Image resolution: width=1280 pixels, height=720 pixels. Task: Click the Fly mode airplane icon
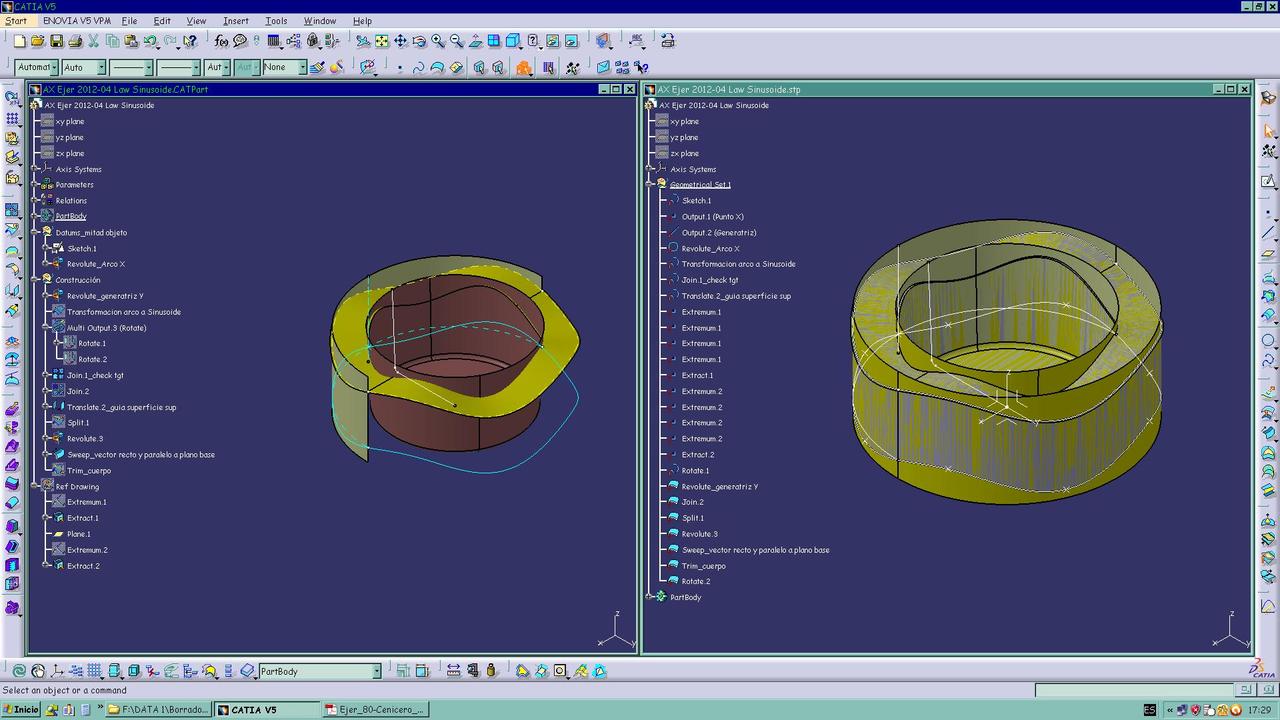coord(363,41)
